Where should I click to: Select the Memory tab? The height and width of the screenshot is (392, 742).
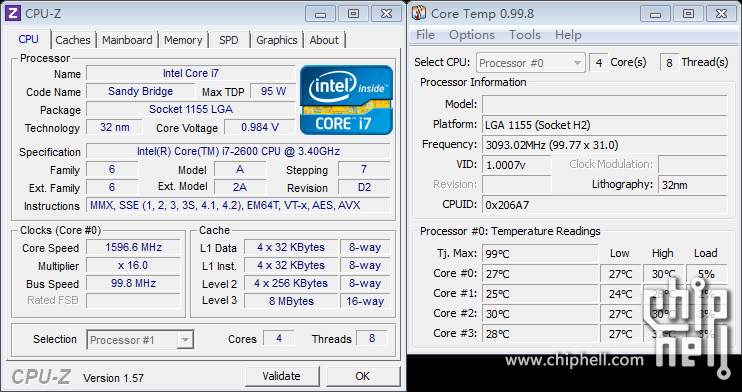click(x=183, y=40)
